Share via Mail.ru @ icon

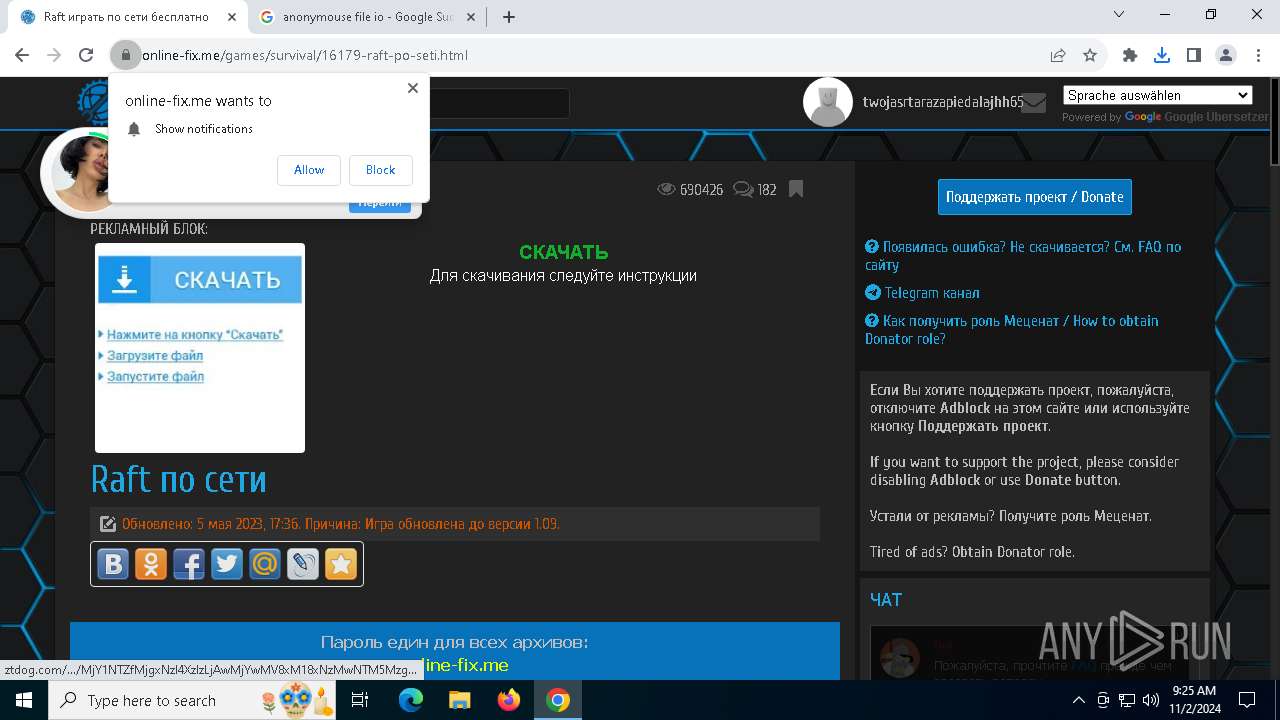(x=265, y=564)
